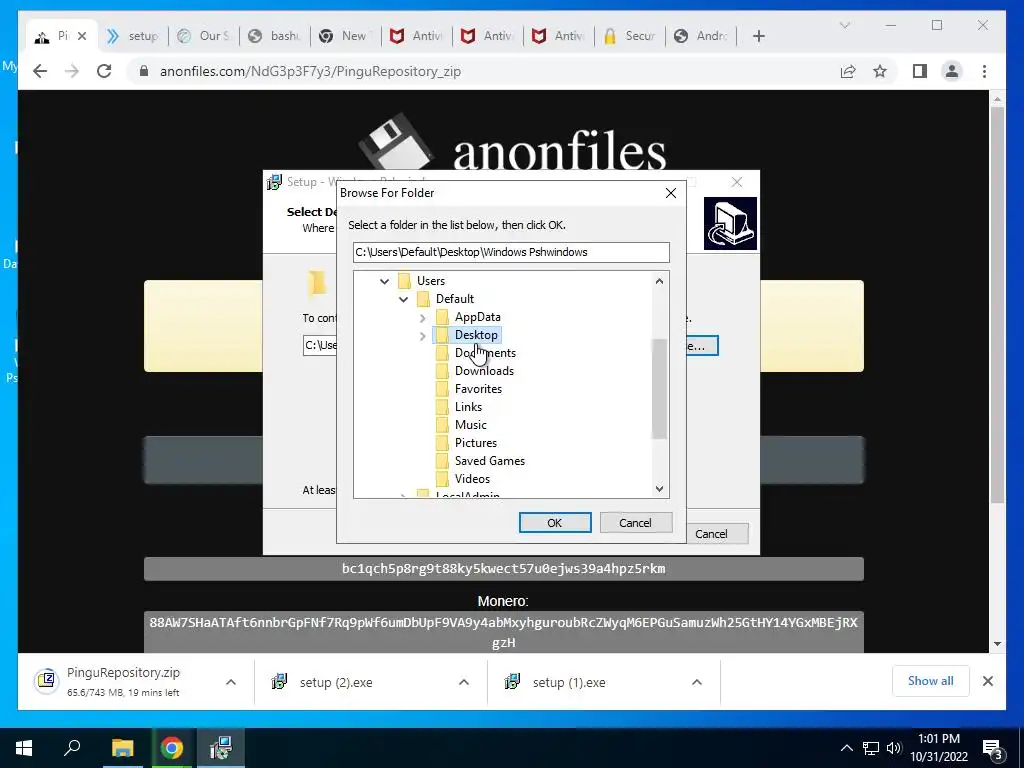The image size is (1024, 768).
Task: Click the folder tree scrollbar thumb
Action: click(660, 389)
